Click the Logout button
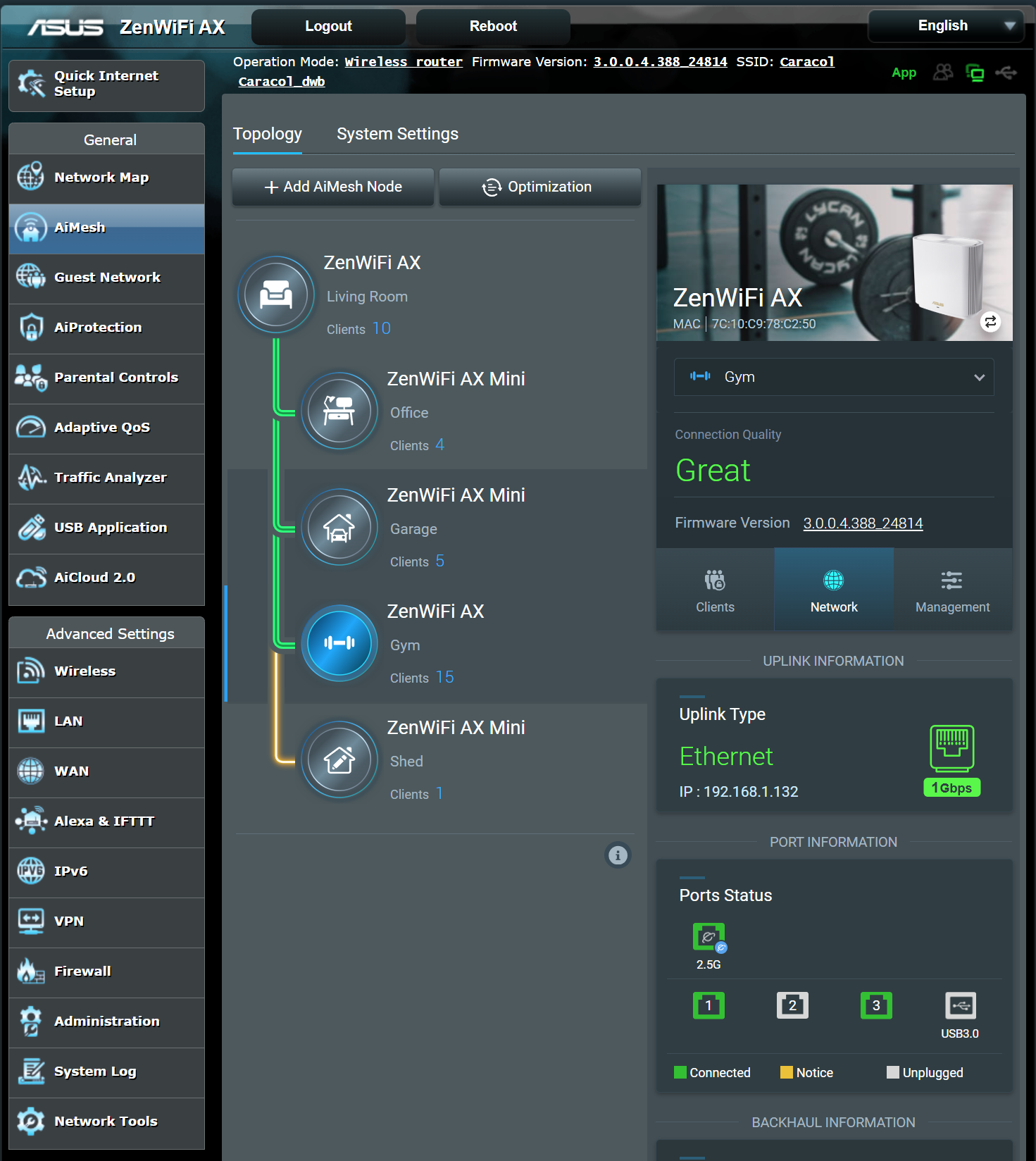This screenshot has width=1036, height=1161. click(x=328, y=26)
